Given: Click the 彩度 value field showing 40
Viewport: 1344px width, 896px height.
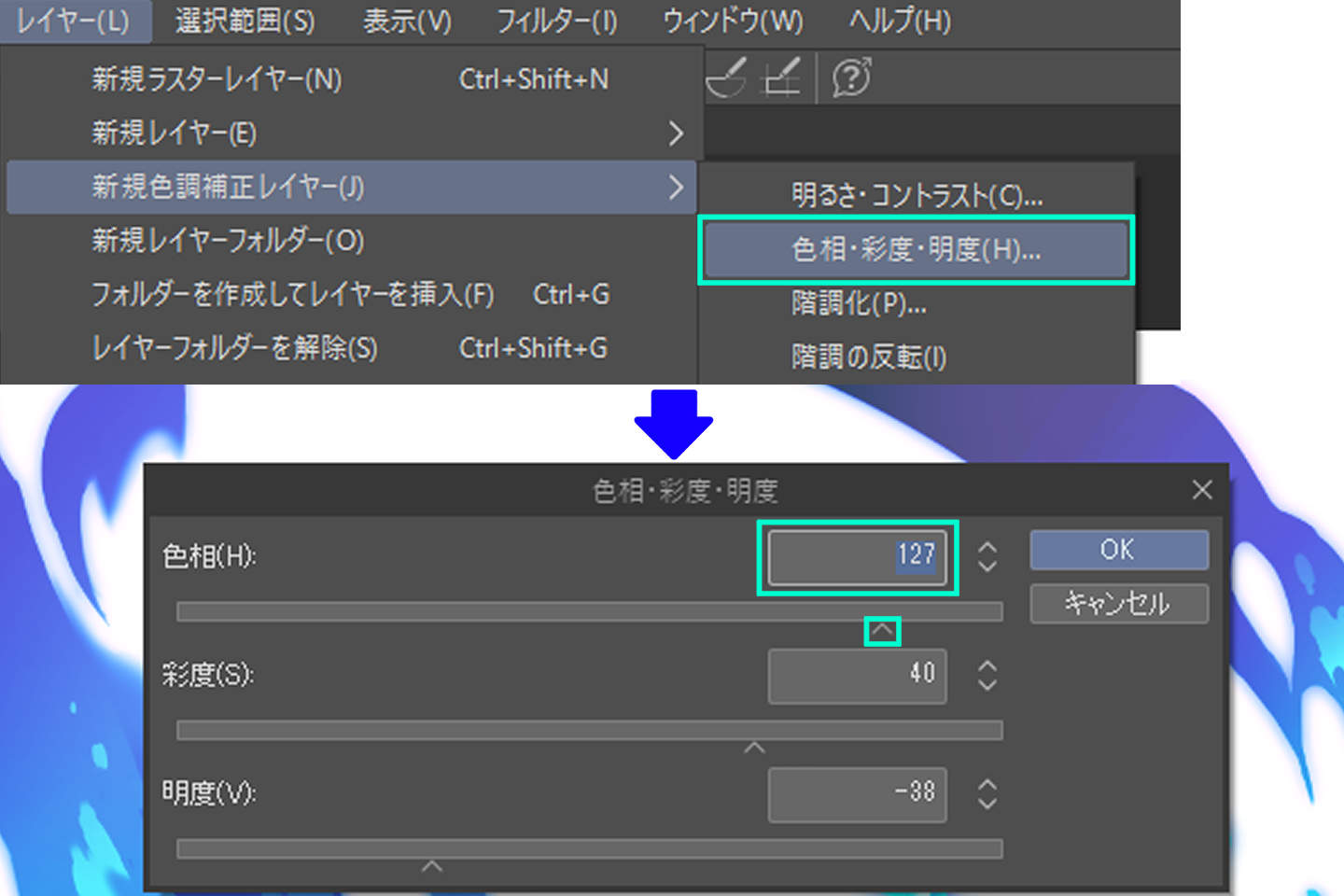Looking at the screenshot, I should pos(857,676).
